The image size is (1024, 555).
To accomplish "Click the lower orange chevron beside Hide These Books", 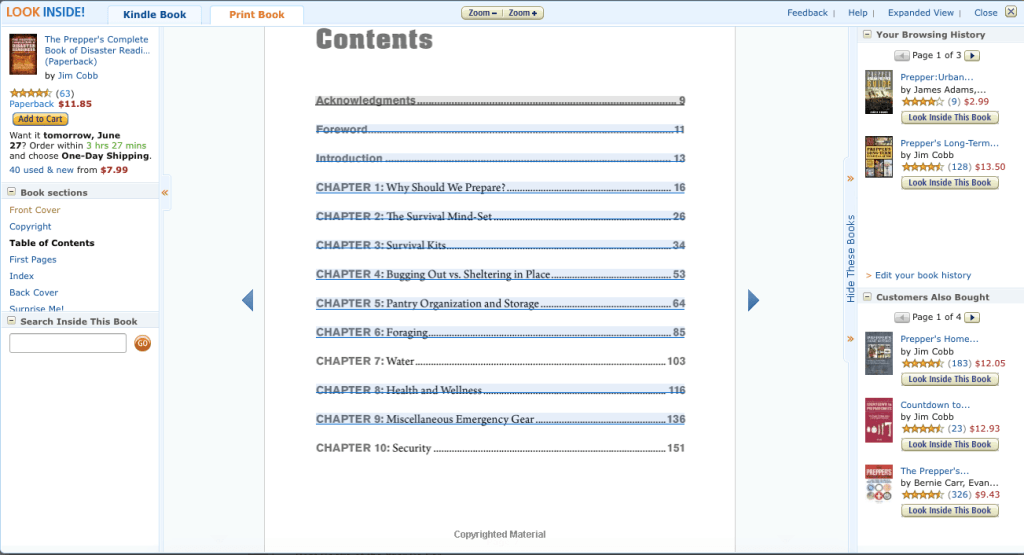I will click(x=850, y=339).
